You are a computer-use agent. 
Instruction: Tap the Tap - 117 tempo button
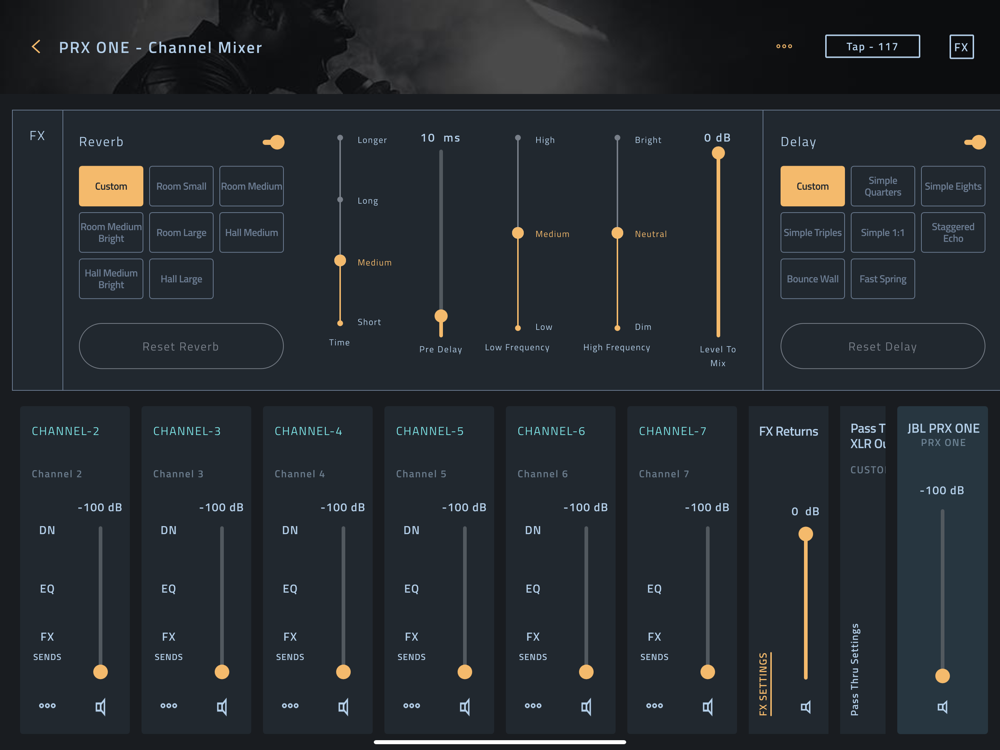click(x=872, y=47)
